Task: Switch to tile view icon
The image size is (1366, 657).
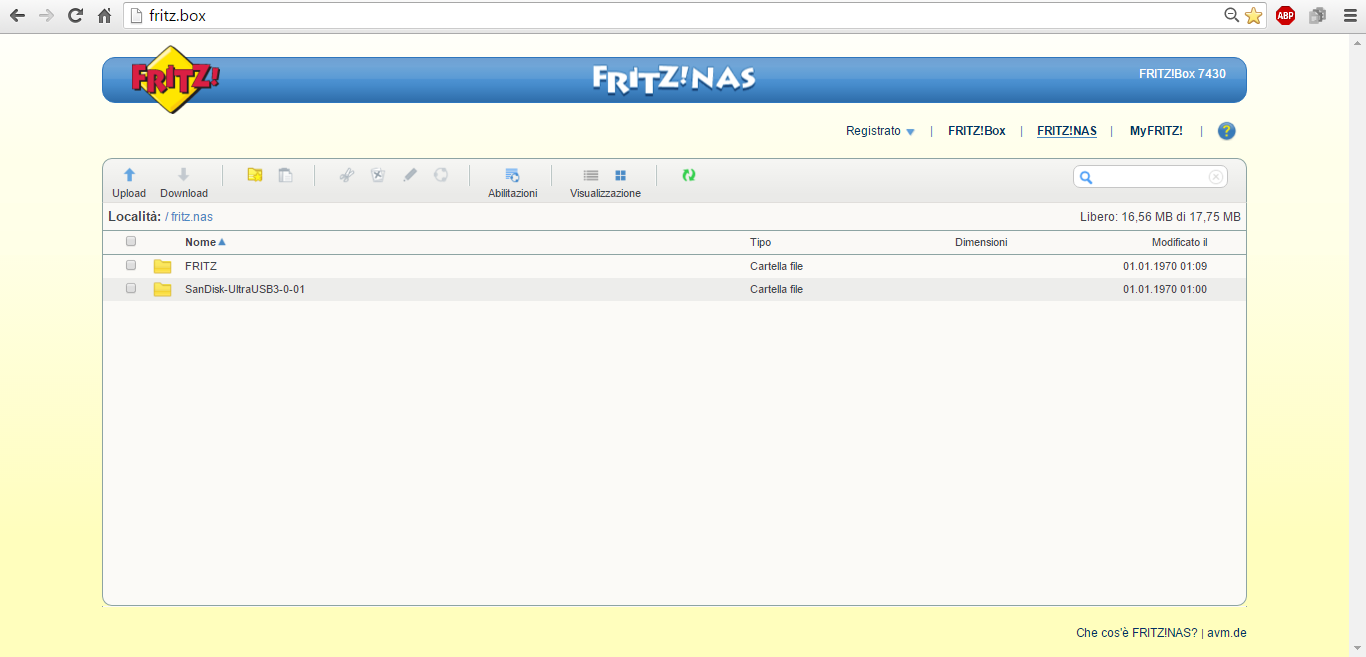Action: click(x=620, y=175)
